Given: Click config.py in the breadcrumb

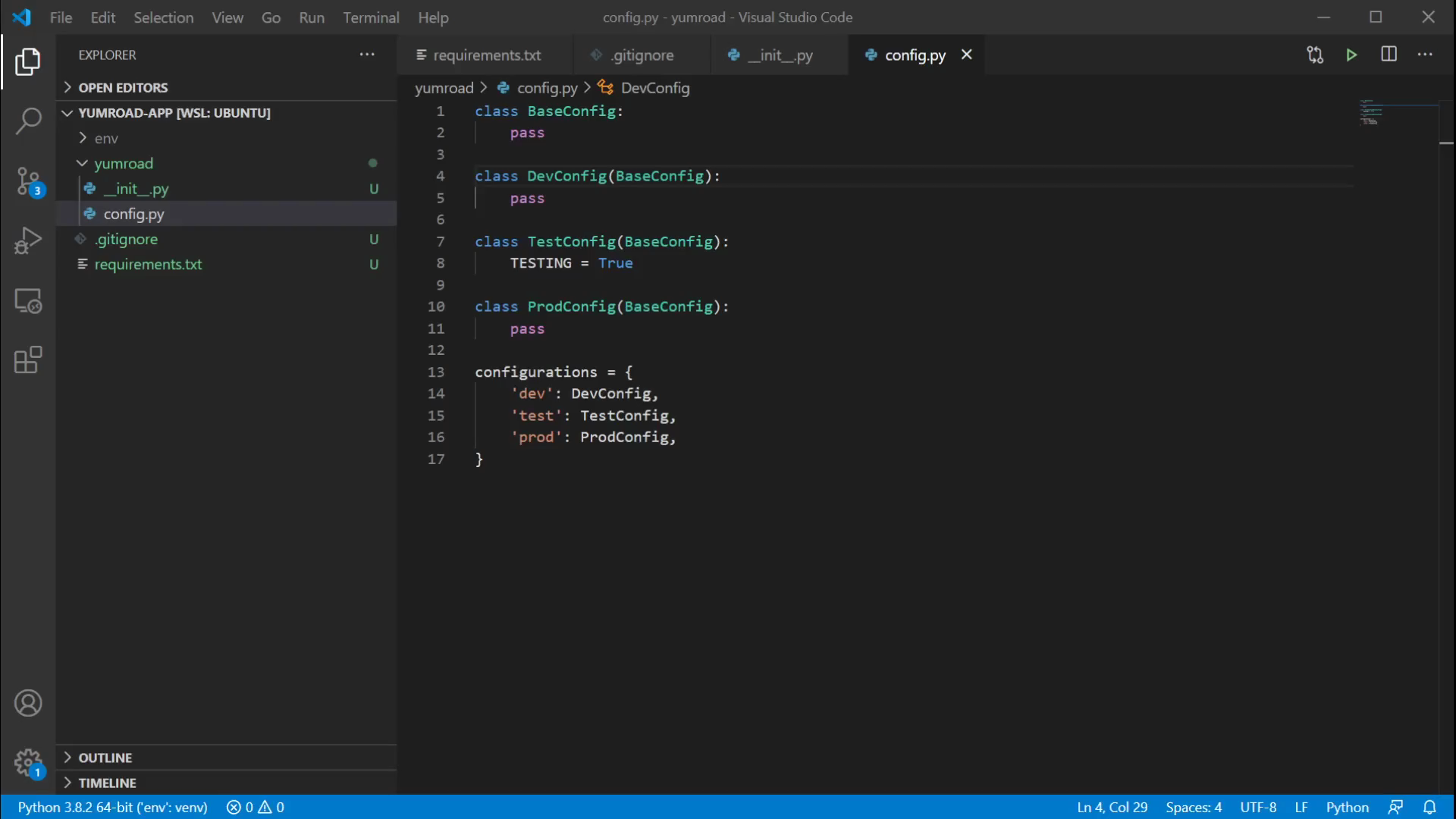Looking at the screenshot, I should click(538, 88).
